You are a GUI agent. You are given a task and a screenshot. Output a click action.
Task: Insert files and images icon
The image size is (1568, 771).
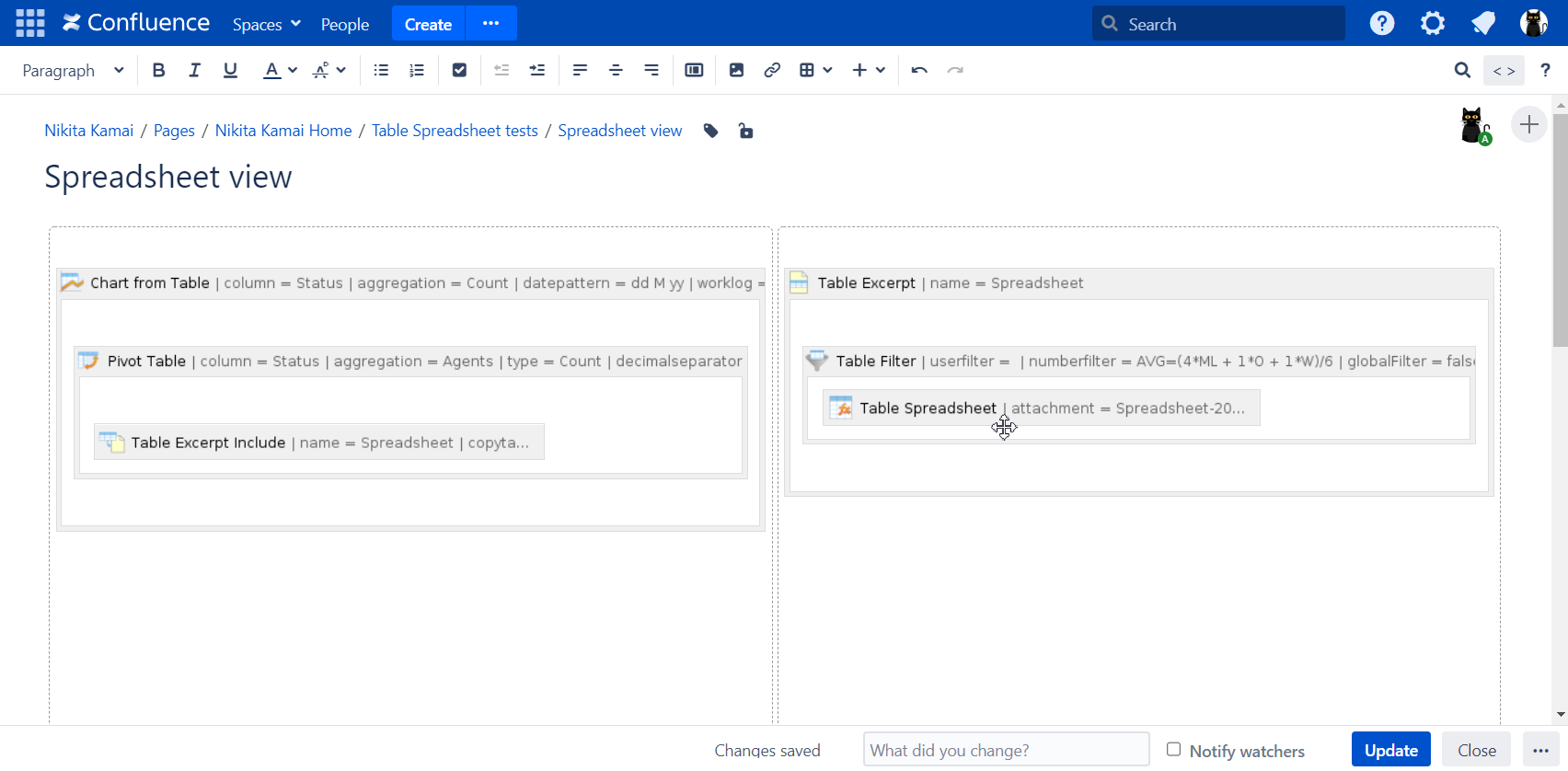(x=736, y=71)
